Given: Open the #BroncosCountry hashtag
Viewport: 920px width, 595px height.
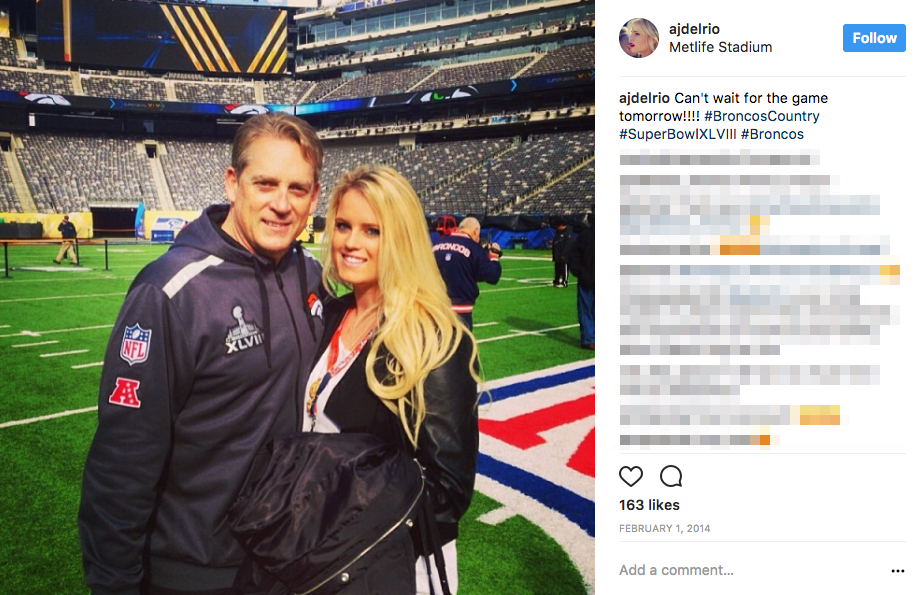Looking at the screenshot, I should pos(762,116).
